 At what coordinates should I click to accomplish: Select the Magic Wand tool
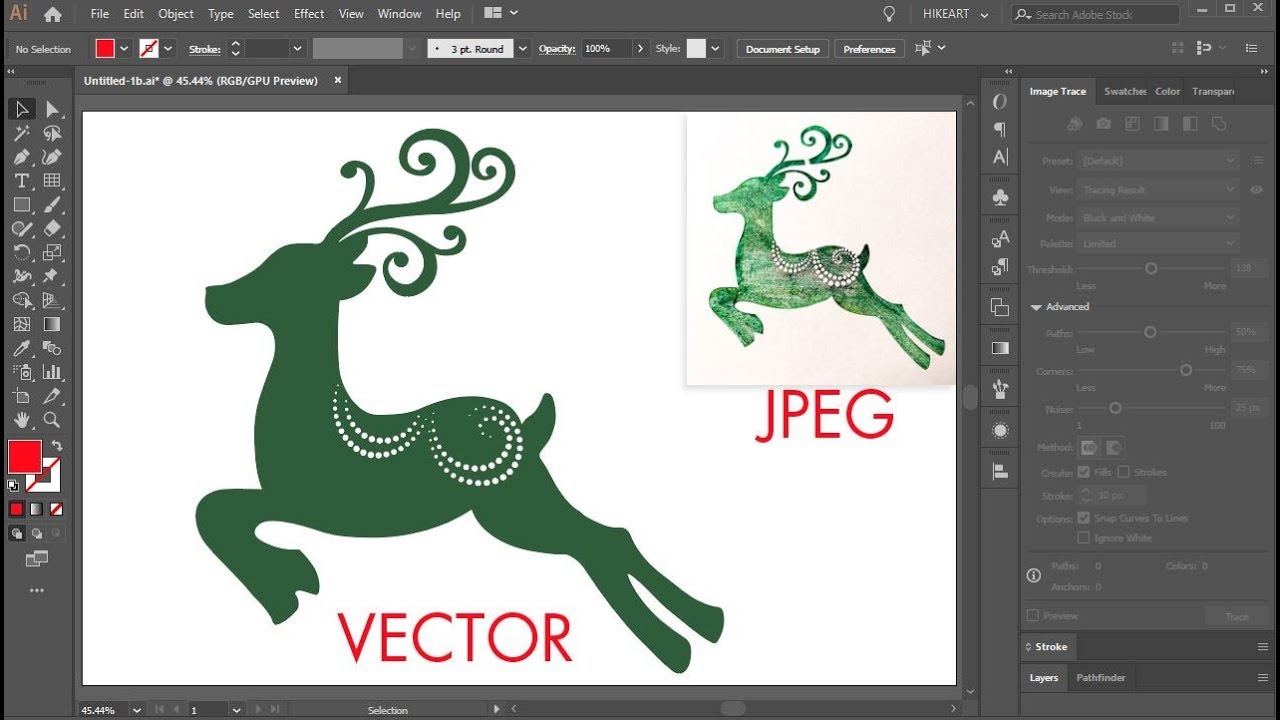tap(20, 133)
